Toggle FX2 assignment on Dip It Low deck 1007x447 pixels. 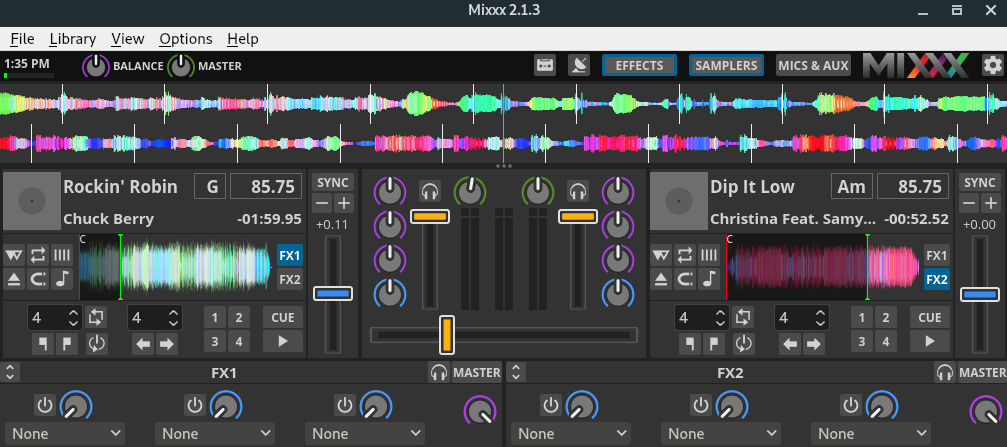point(937,279)
